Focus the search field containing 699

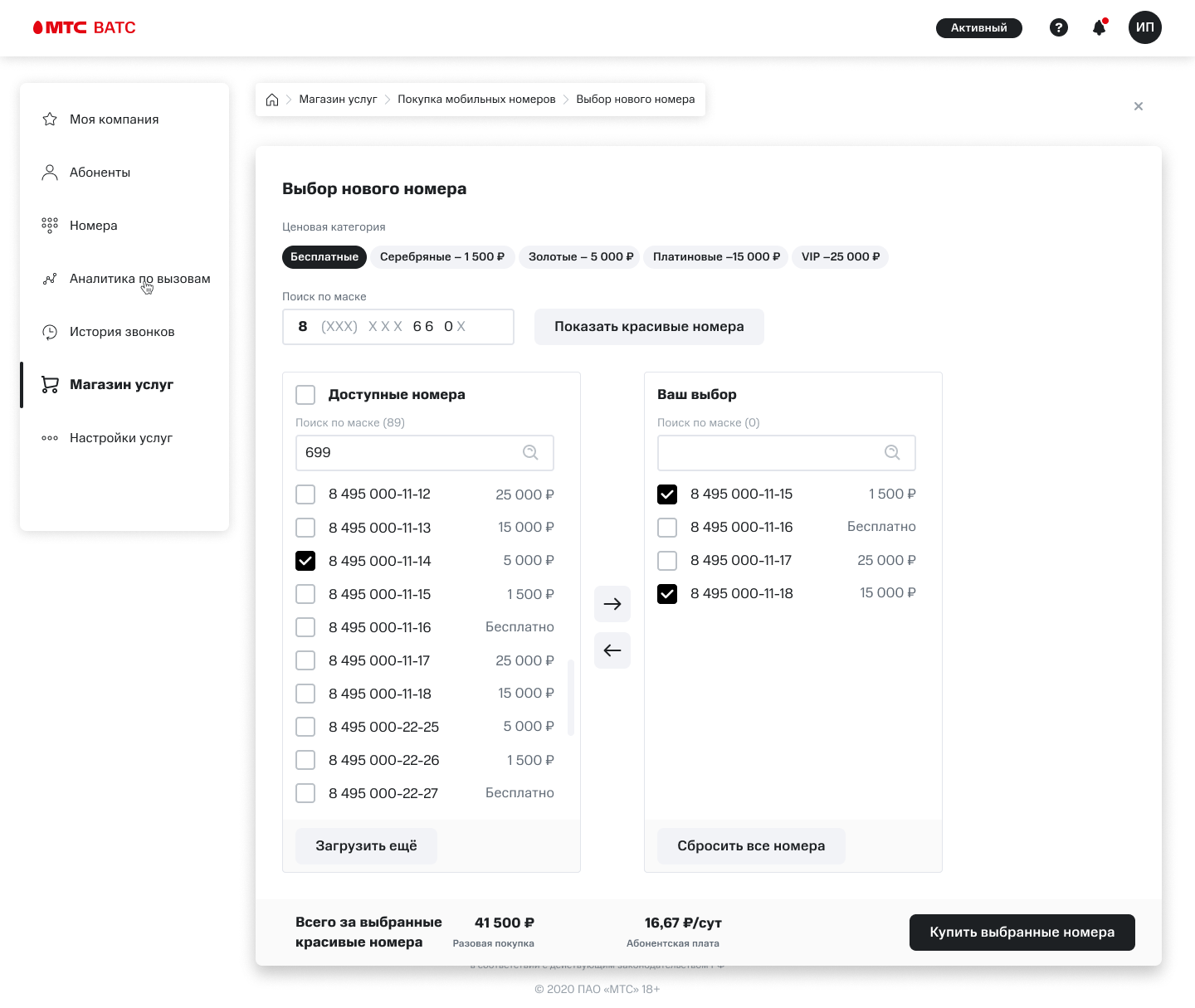pos(425,453)
